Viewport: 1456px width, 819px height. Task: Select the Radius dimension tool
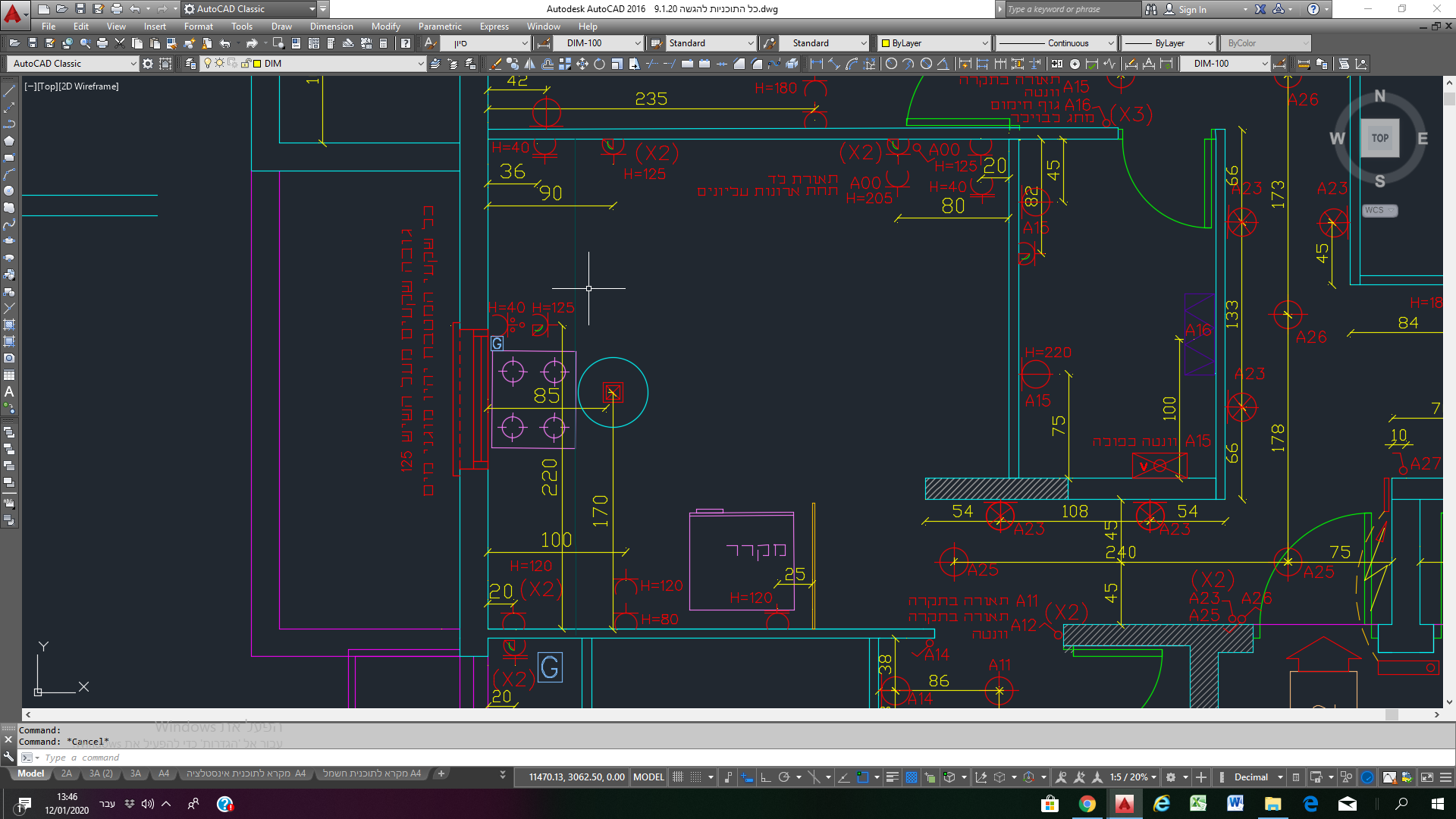(x=892, y=64)
